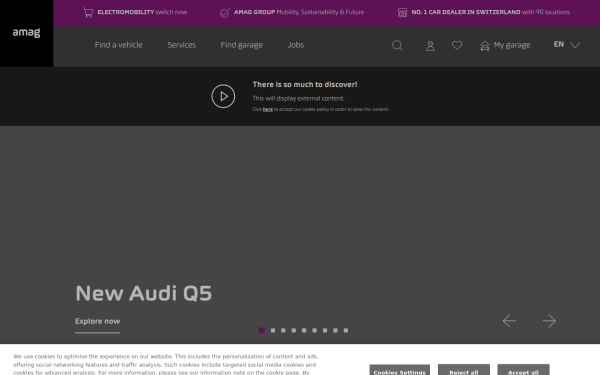Click Electromobility switch now link
The width and height of the screenshot is (600, 375).
(x=142, y=12)
